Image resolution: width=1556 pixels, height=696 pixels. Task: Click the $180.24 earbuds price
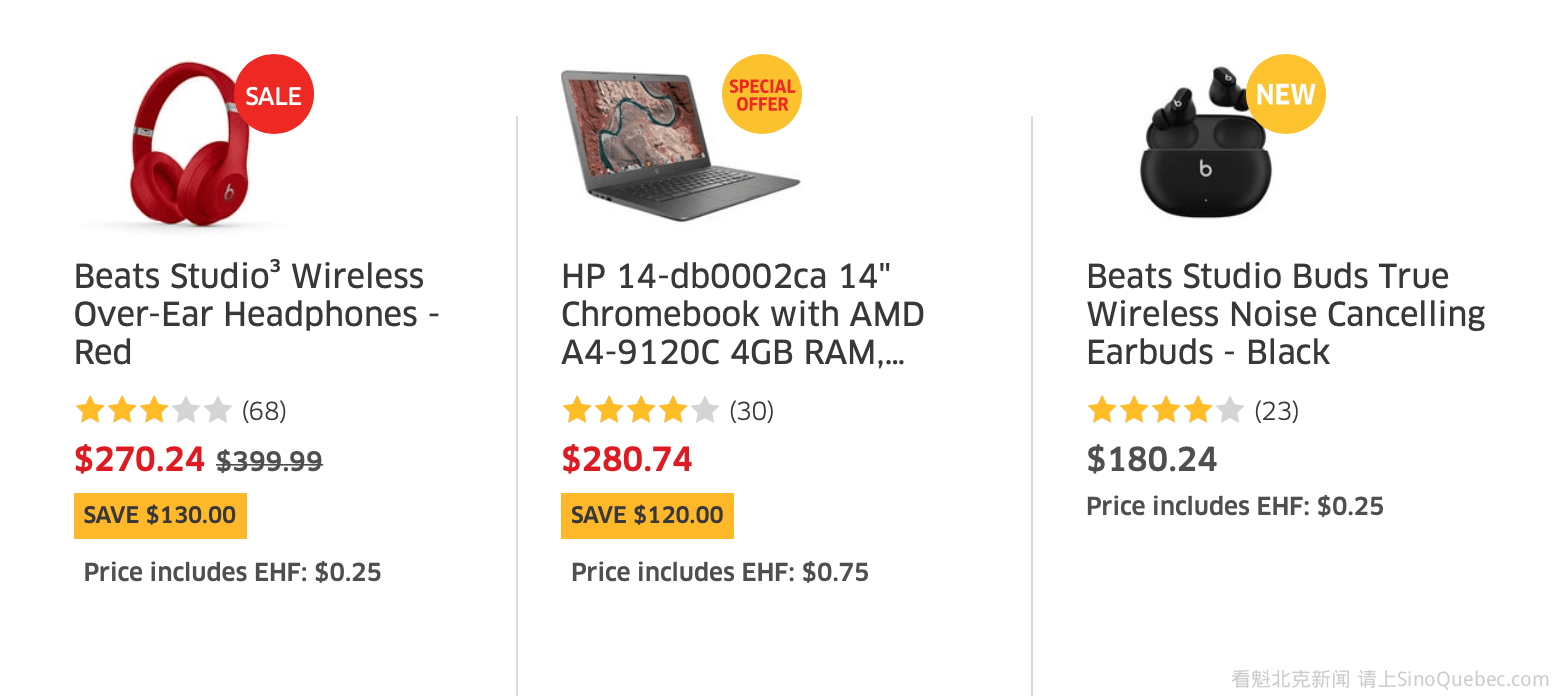(1152, 460)
